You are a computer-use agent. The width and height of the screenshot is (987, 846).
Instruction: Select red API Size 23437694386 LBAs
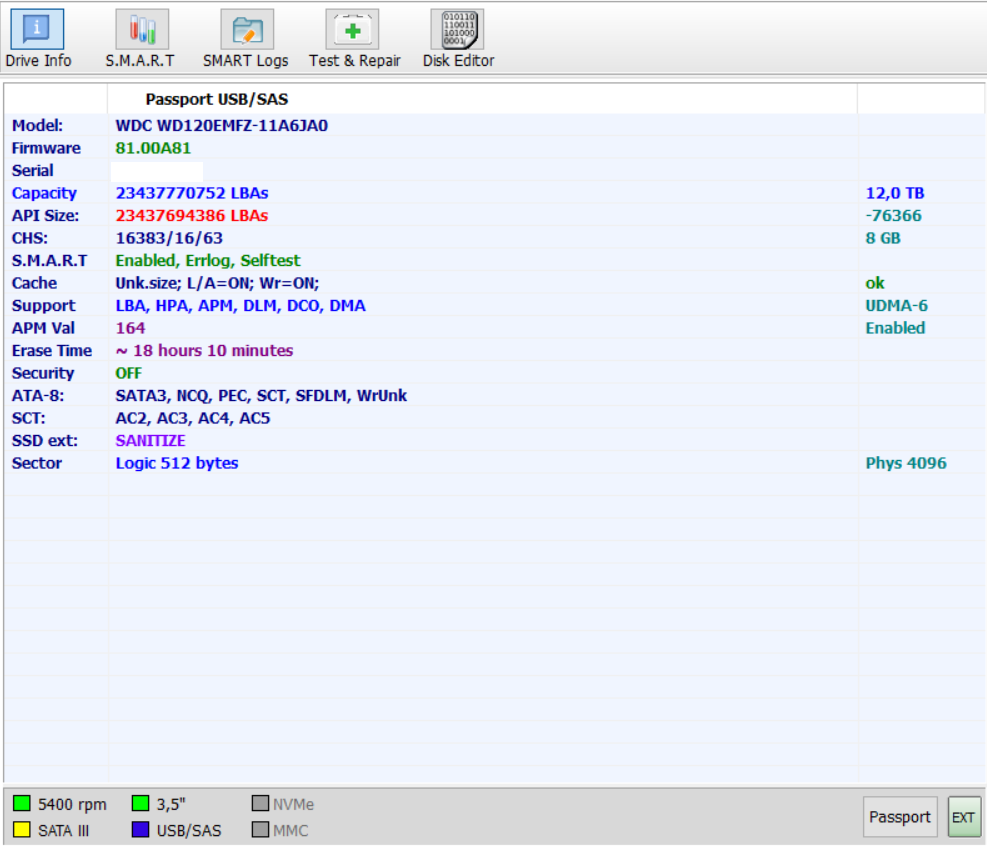click(192, 216)
